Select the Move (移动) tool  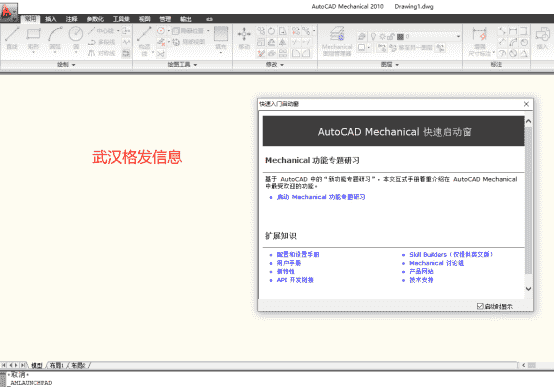click(x=244, y=38)
